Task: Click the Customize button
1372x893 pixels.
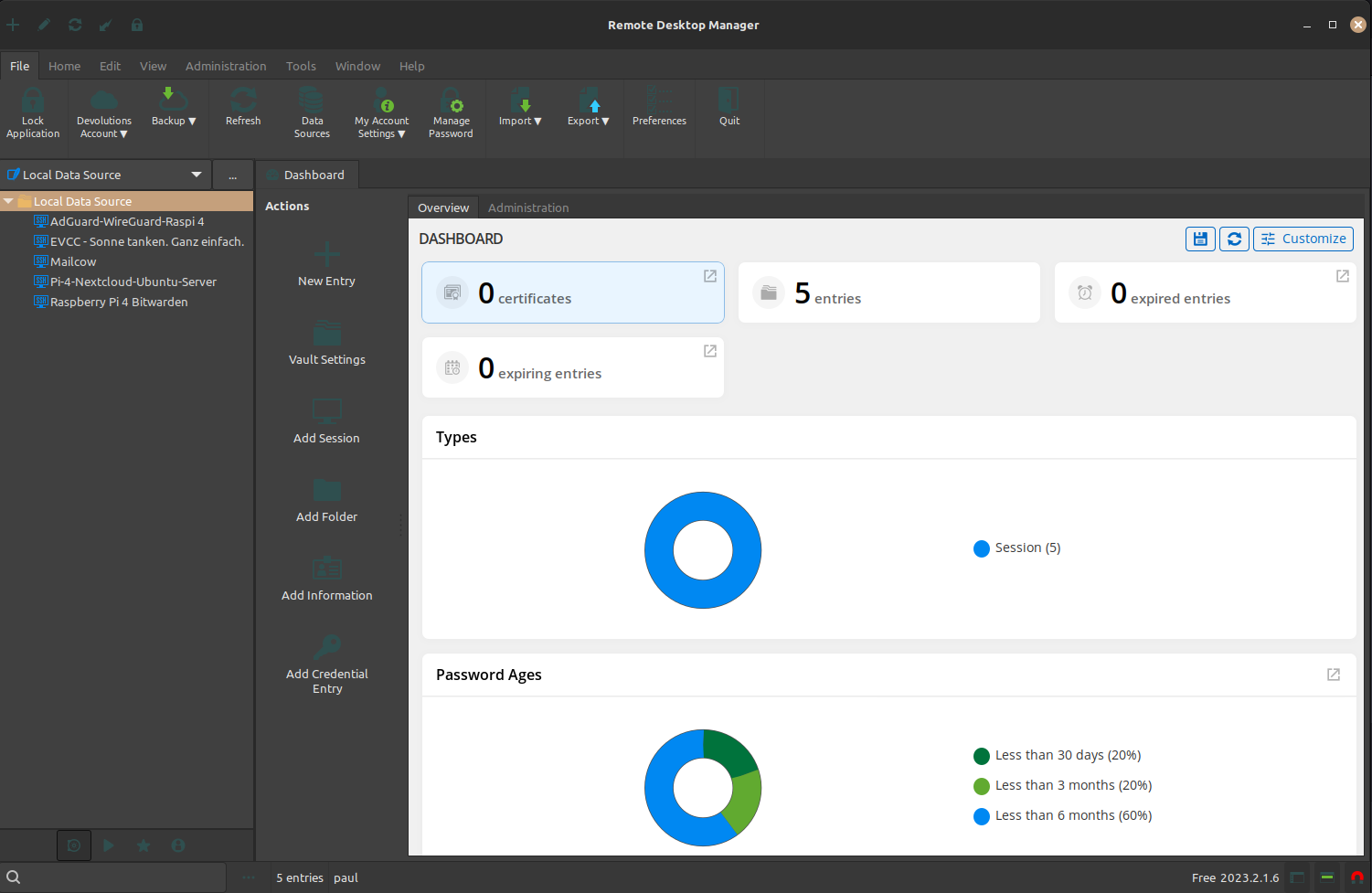Action: click(x=1303, y=239)
